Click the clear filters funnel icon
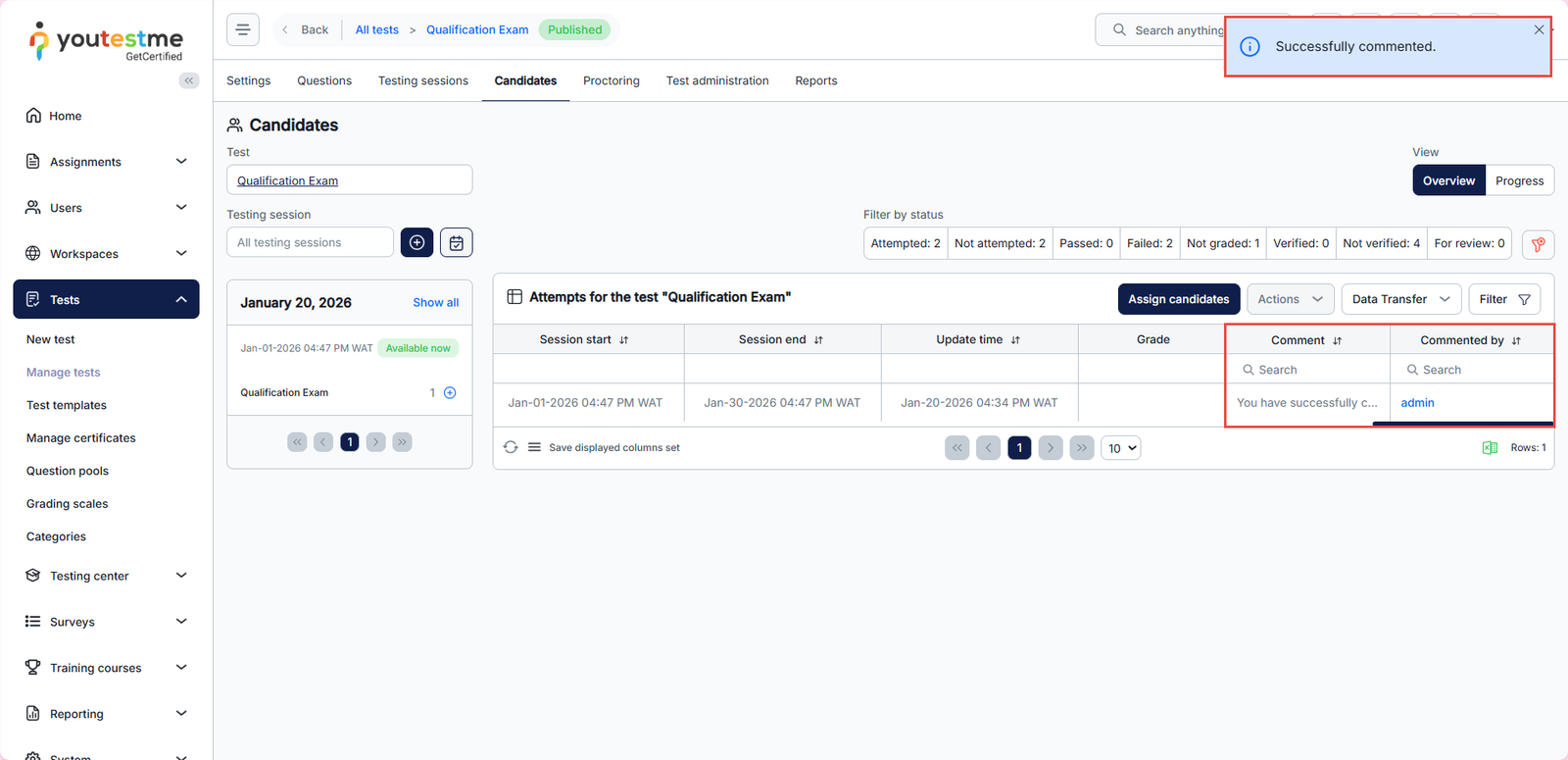The height and width of the screenshot is (760, 1568). click(x=1538, y=244)
